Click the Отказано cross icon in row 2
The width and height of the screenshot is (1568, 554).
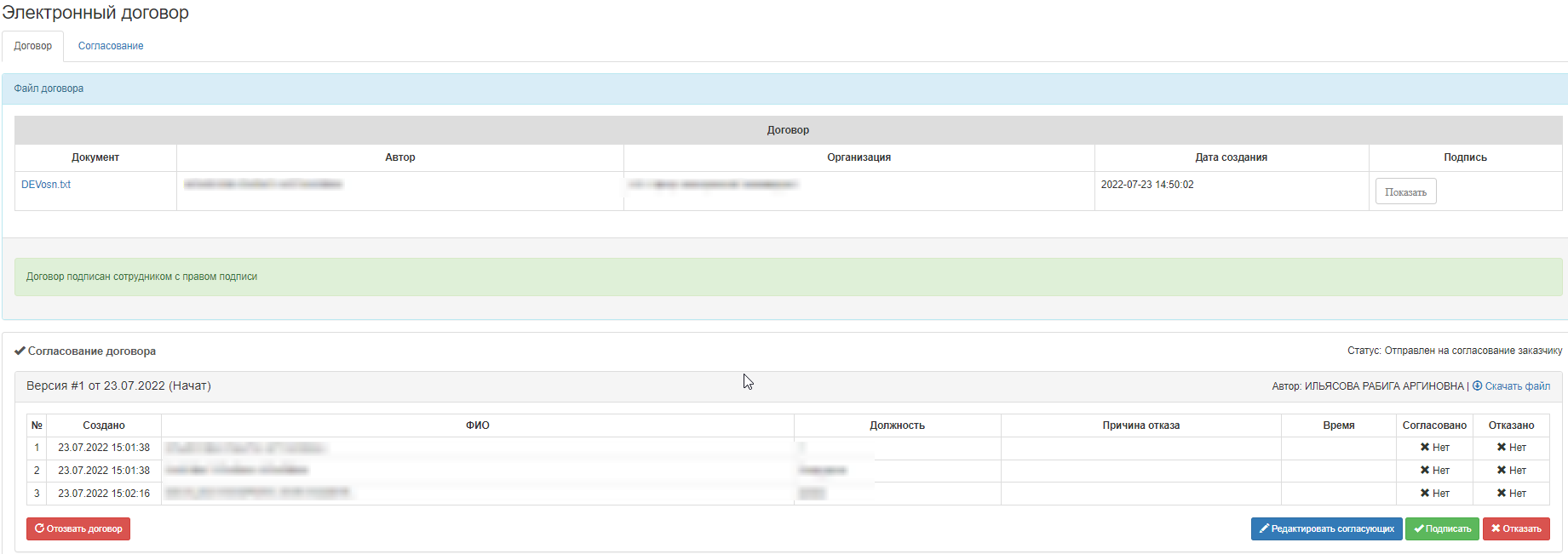pyautogui.click(x=1502, y=471)
